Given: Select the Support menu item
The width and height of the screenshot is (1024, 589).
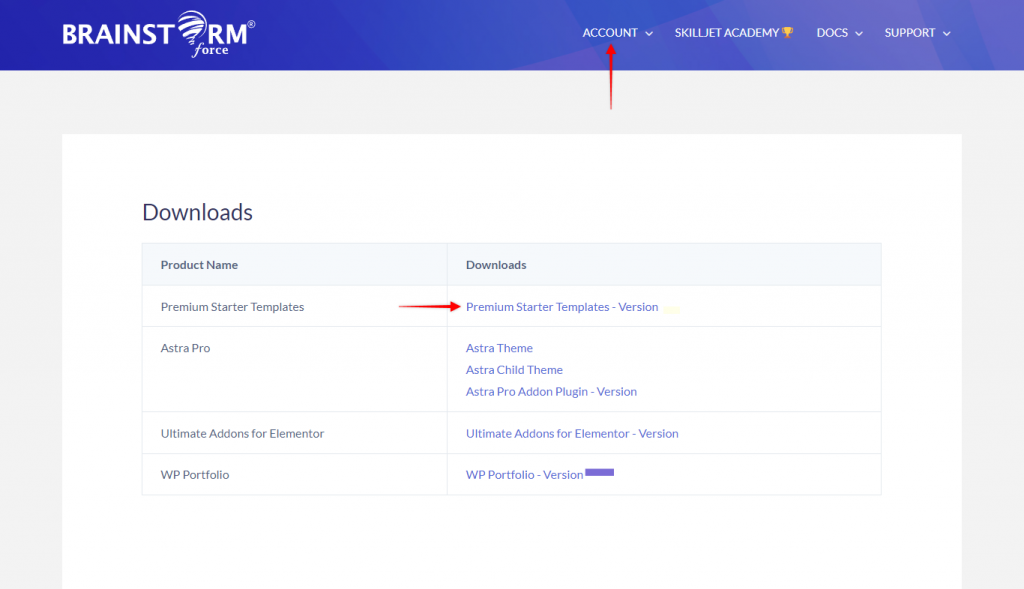Looking at the screenshot, I should [x=909, y=32].
